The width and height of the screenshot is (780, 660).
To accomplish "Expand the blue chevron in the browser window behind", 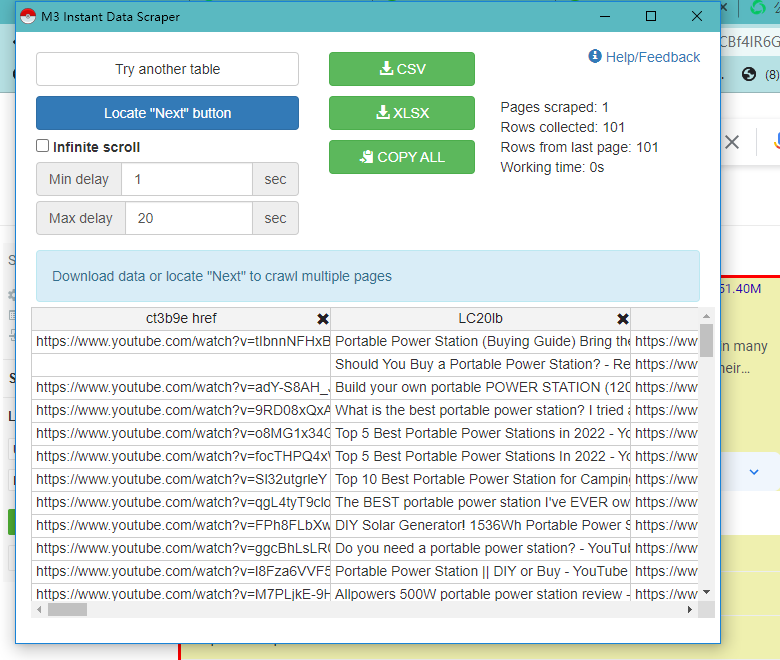I will coord(754,472).
